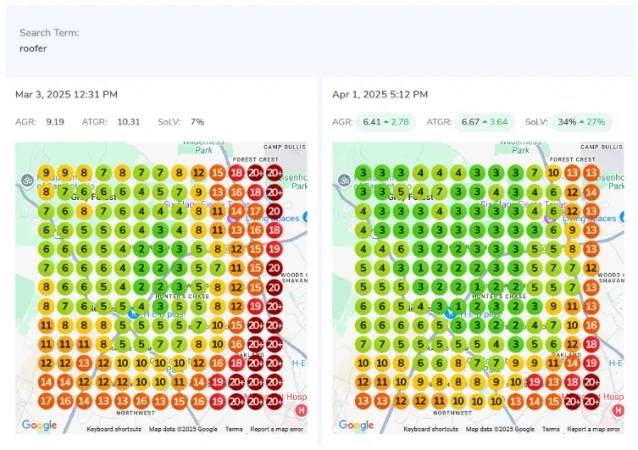The height and width of the screenshot is (450, 638).
Task: Open Keyboard shortcuts on the left map
Action: [114, 429]
